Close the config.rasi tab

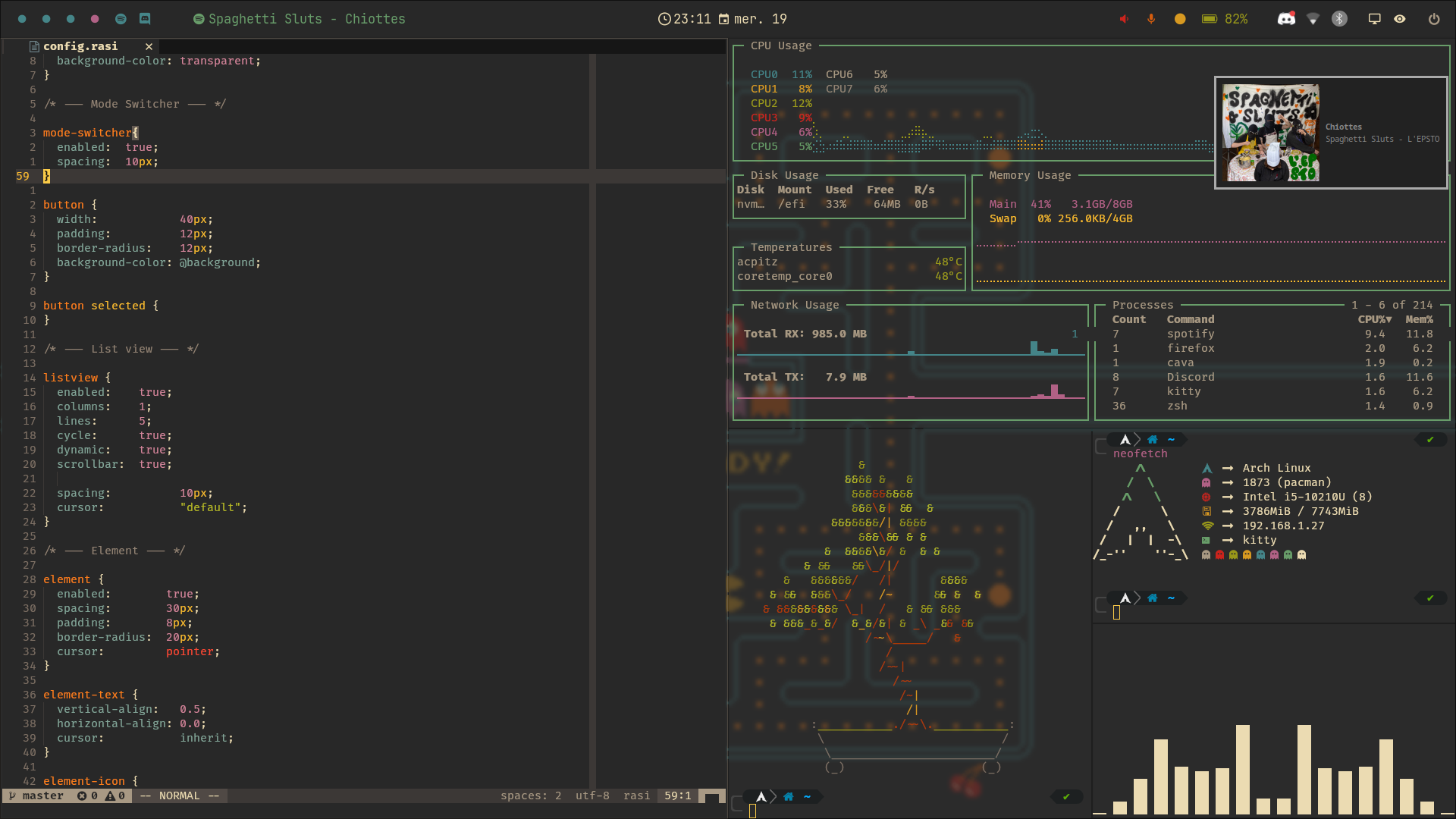click(149, 46)
